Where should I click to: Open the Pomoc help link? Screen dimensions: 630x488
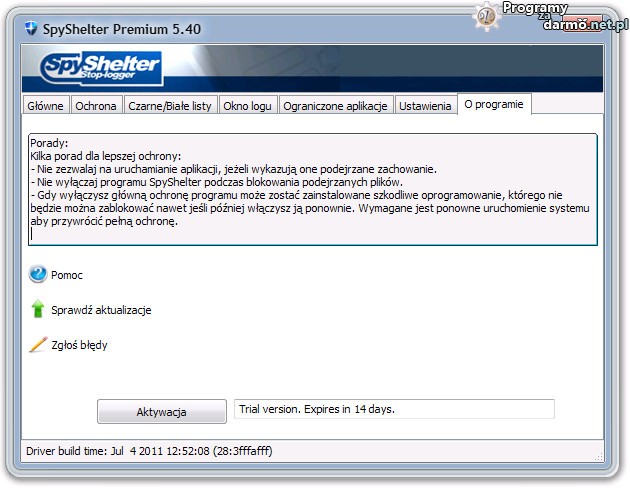(66, 275)
